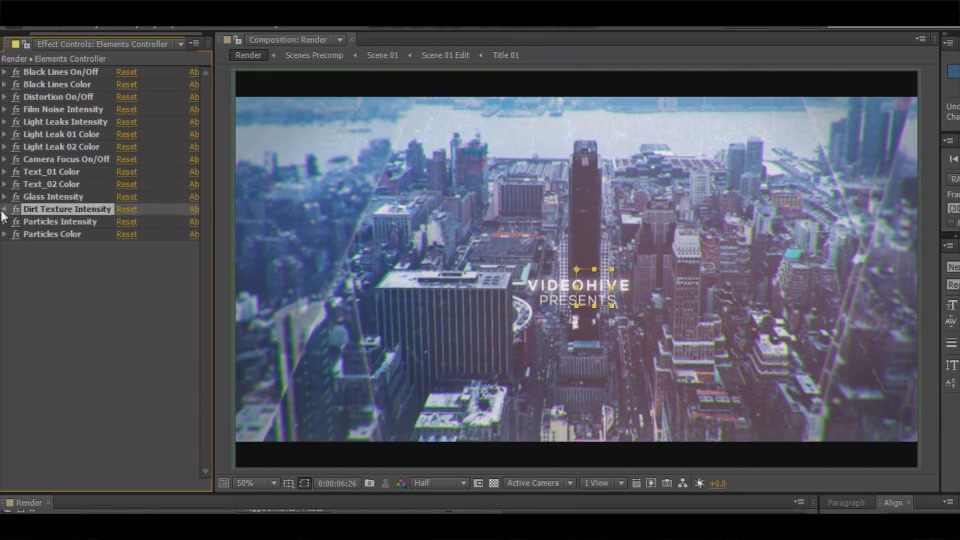Open Effect Controls panel menu icon

(x=194, y=43)
